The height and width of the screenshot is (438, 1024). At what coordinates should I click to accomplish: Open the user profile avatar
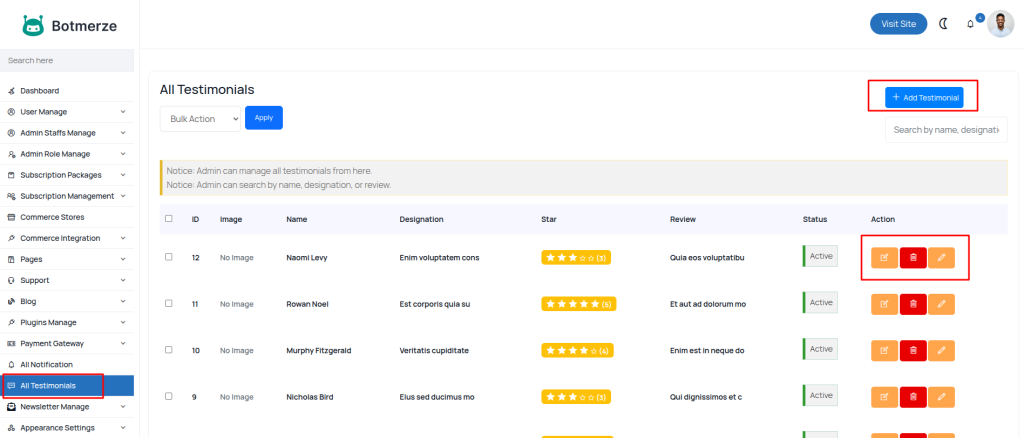point(1000,24)
